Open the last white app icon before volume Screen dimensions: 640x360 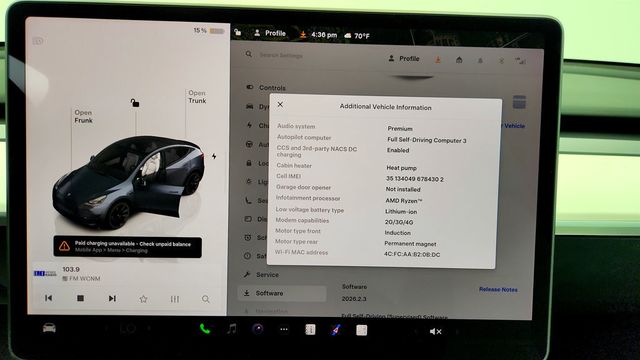[361, 330]
